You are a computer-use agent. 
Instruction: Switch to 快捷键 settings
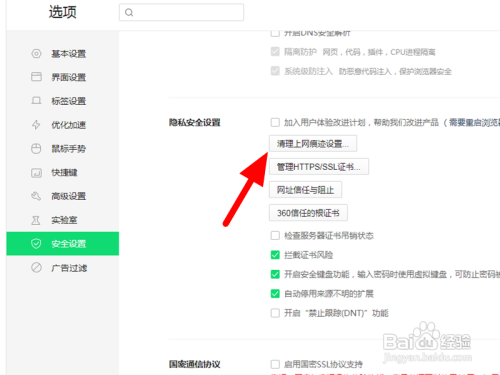click(63, 173)
